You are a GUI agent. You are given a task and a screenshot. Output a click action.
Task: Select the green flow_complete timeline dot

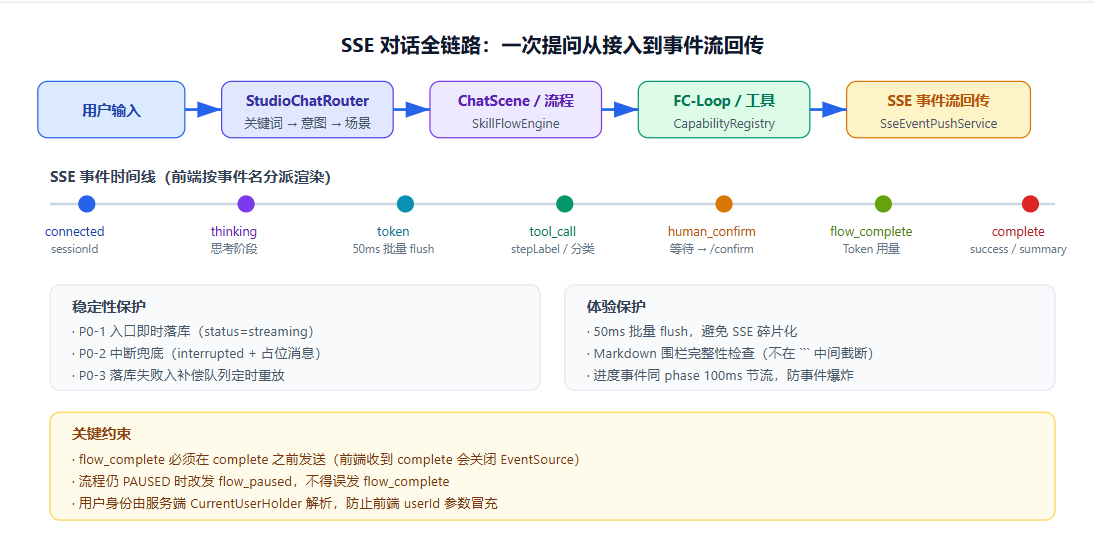pyautogui.click(x=883, y=204)
